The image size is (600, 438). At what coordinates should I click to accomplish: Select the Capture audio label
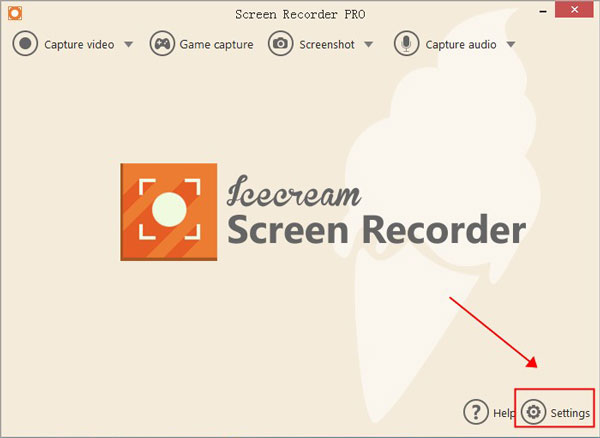point(461,45)
